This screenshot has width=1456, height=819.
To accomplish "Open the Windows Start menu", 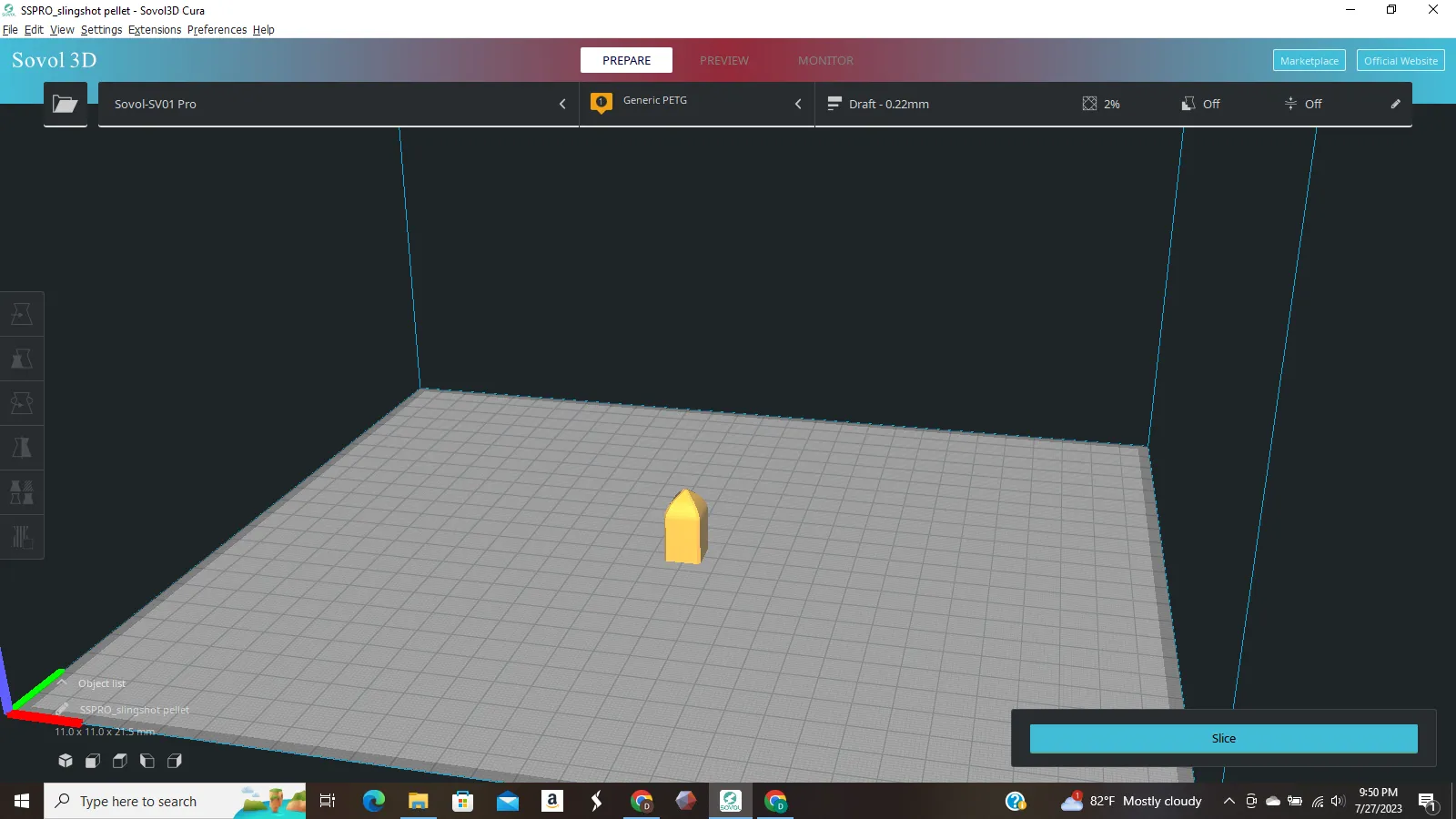I will point(22,801).
